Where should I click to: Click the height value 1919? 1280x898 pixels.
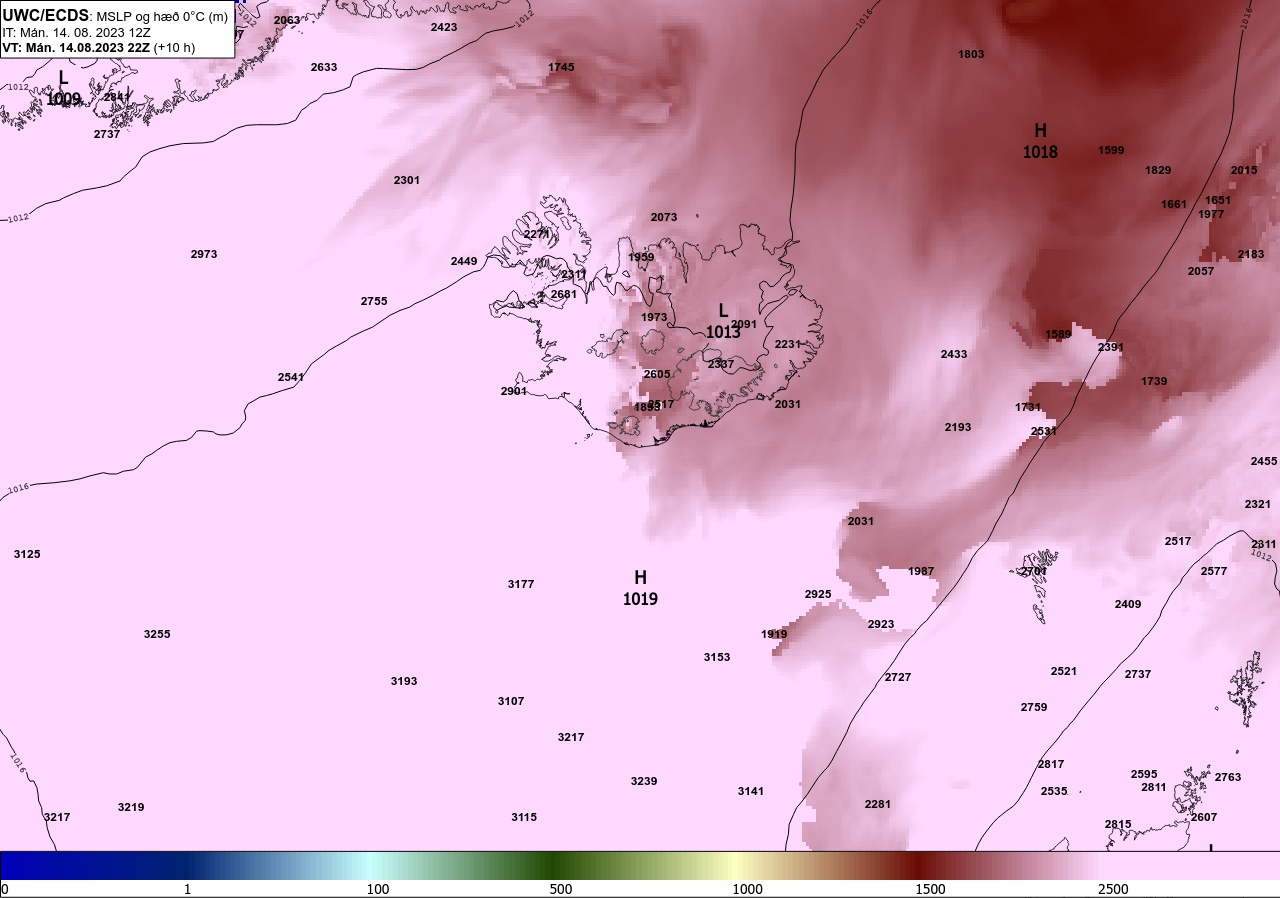(x=774, y=634)
